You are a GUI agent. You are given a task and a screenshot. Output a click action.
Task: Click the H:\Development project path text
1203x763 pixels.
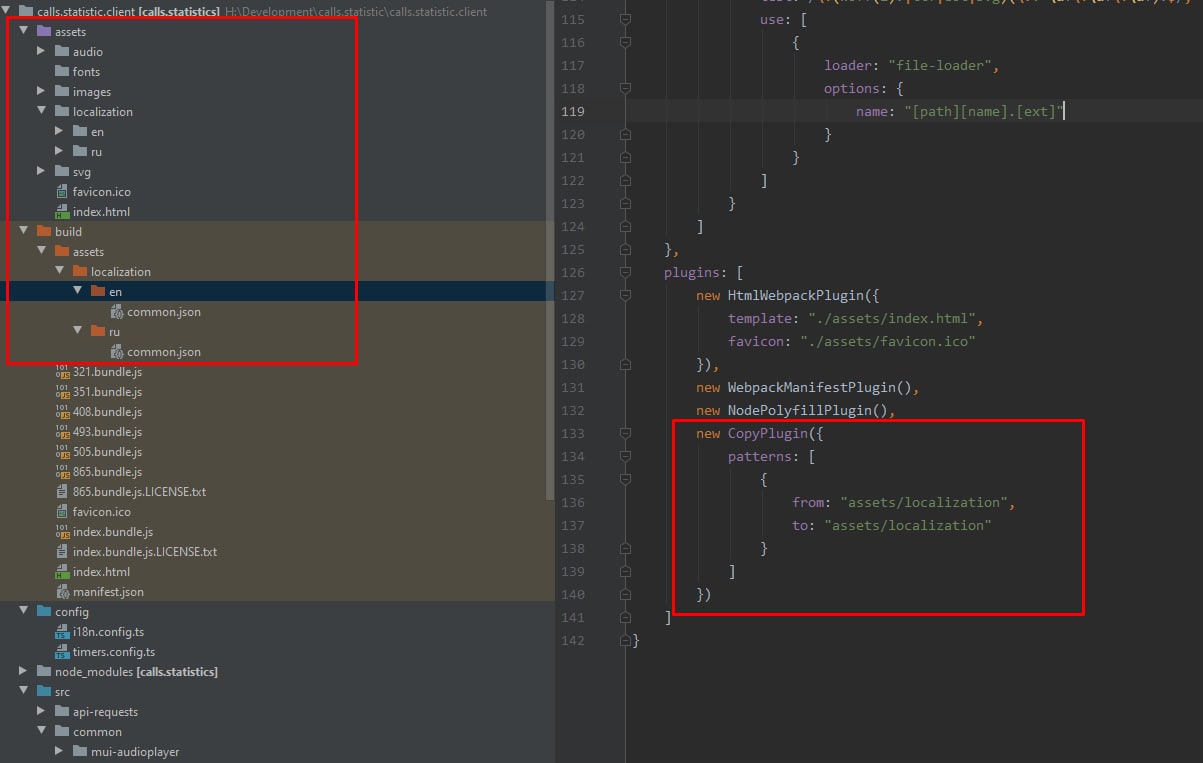pos(357,11)
